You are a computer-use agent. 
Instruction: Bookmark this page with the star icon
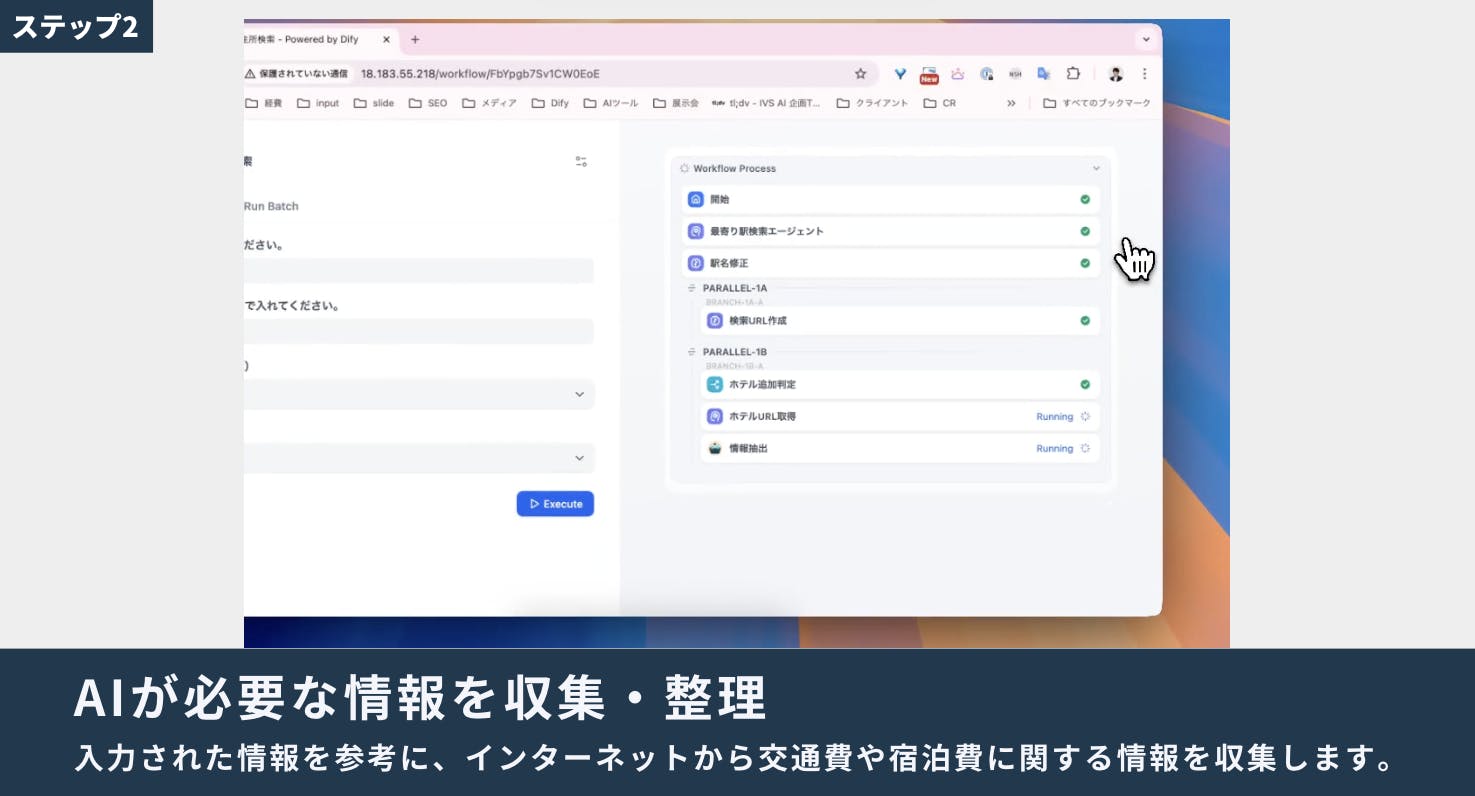click(860, 74)
